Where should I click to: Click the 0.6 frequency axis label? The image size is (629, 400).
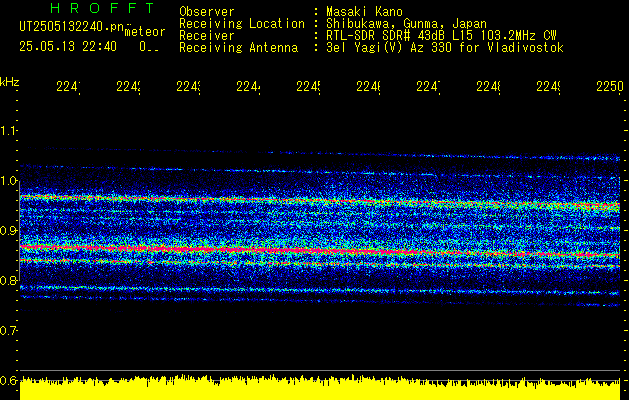click(8, 380)
